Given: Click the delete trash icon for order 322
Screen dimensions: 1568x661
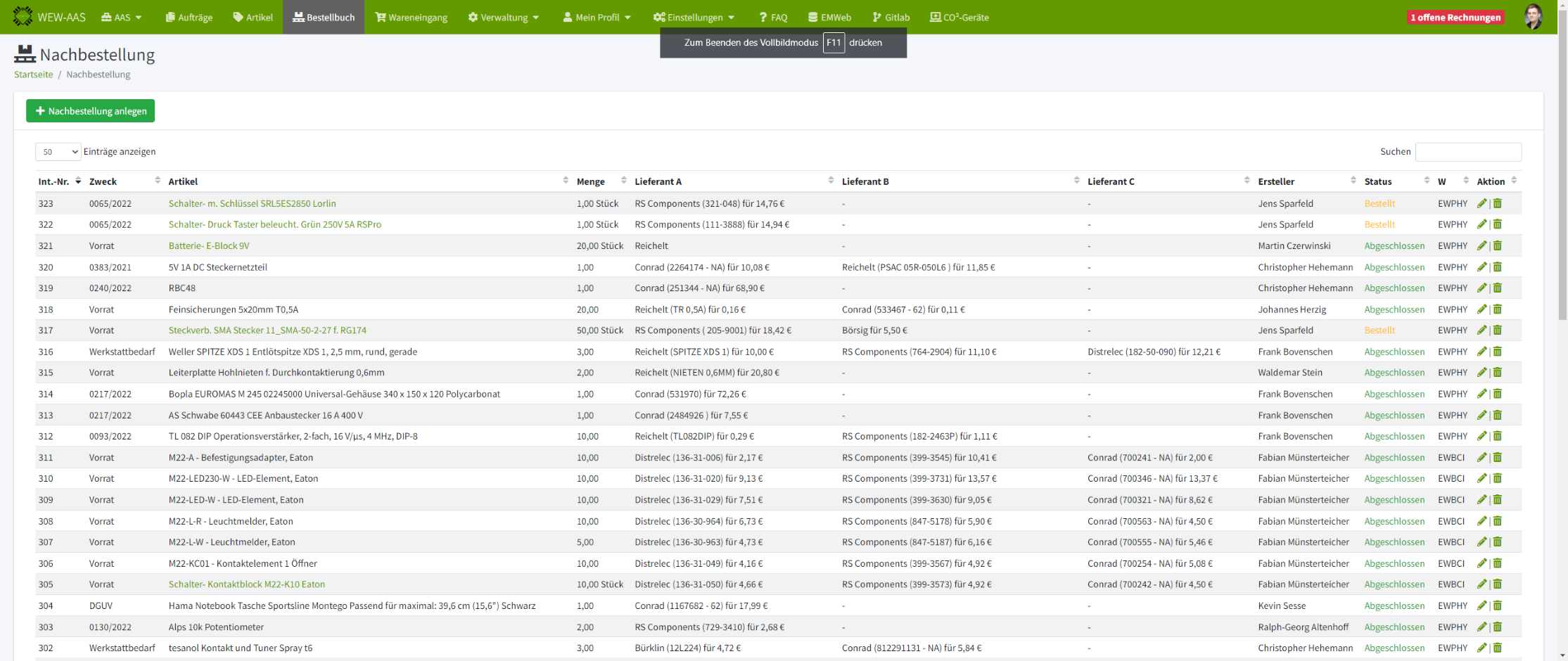Looking at the screenshot, I should point(1498,224).
